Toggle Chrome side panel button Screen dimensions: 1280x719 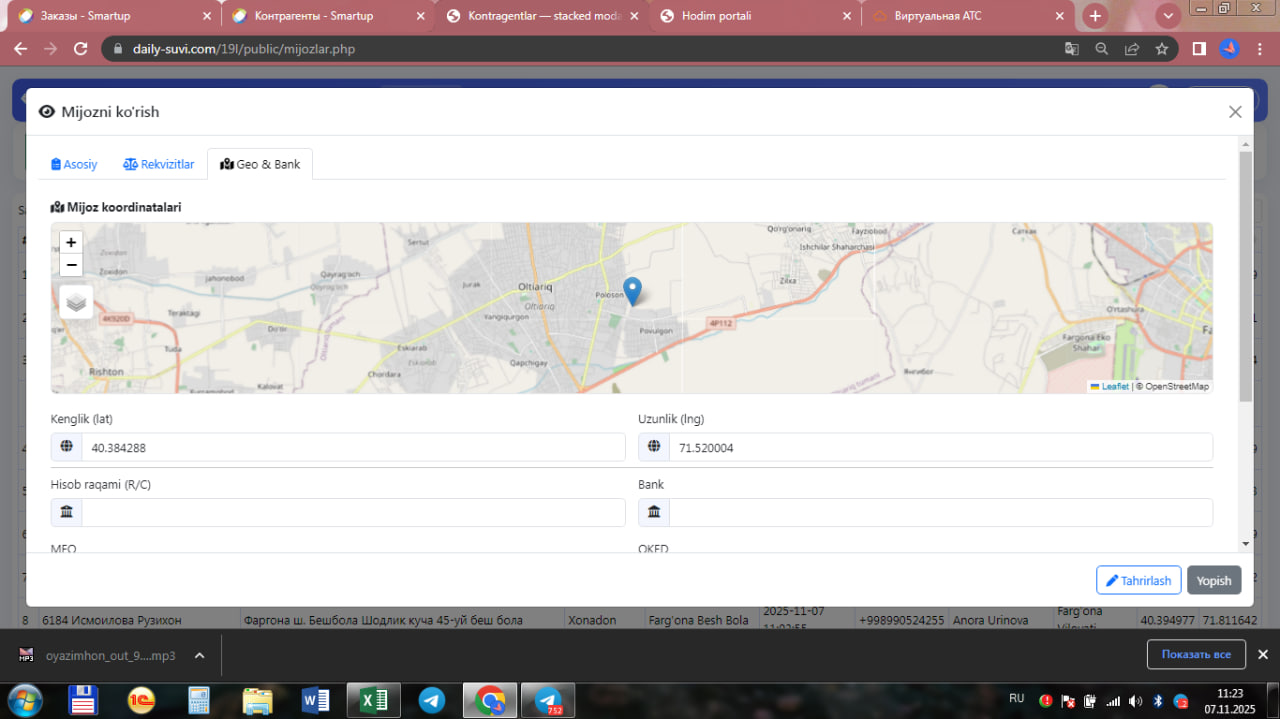point(1199,49)
